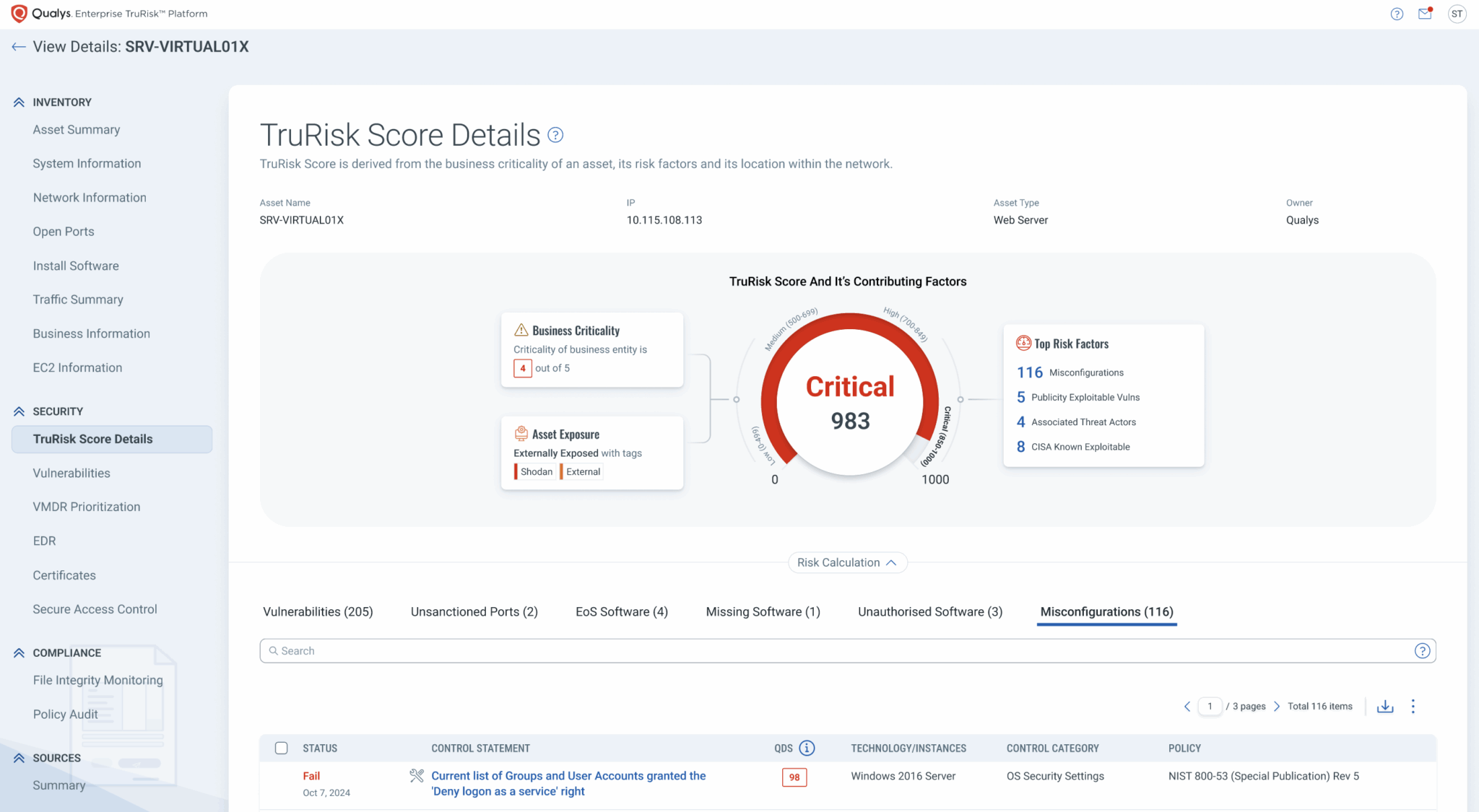This screenshot has width=1479, height=812.
Task: Open the QDS info tooltip icon
Action: [x=807, y=748]
